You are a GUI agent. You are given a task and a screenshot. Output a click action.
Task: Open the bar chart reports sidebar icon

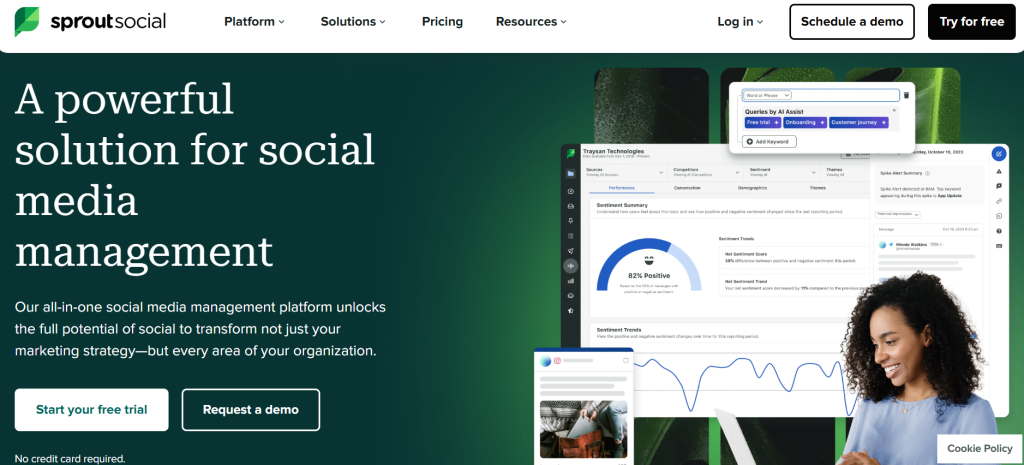pyautogui.click(x=570, y=281)
